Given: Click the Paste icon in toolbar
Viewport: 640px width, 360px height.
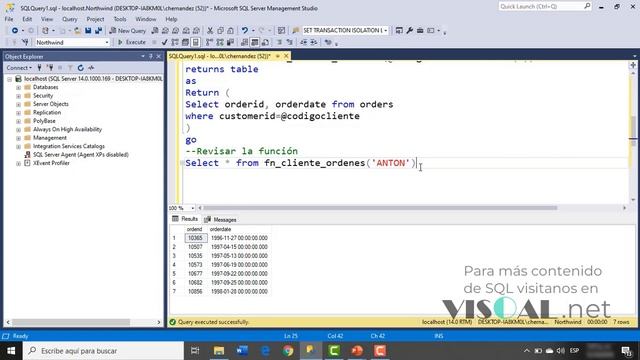Looking at the screenshot, I should click(231, 31).
